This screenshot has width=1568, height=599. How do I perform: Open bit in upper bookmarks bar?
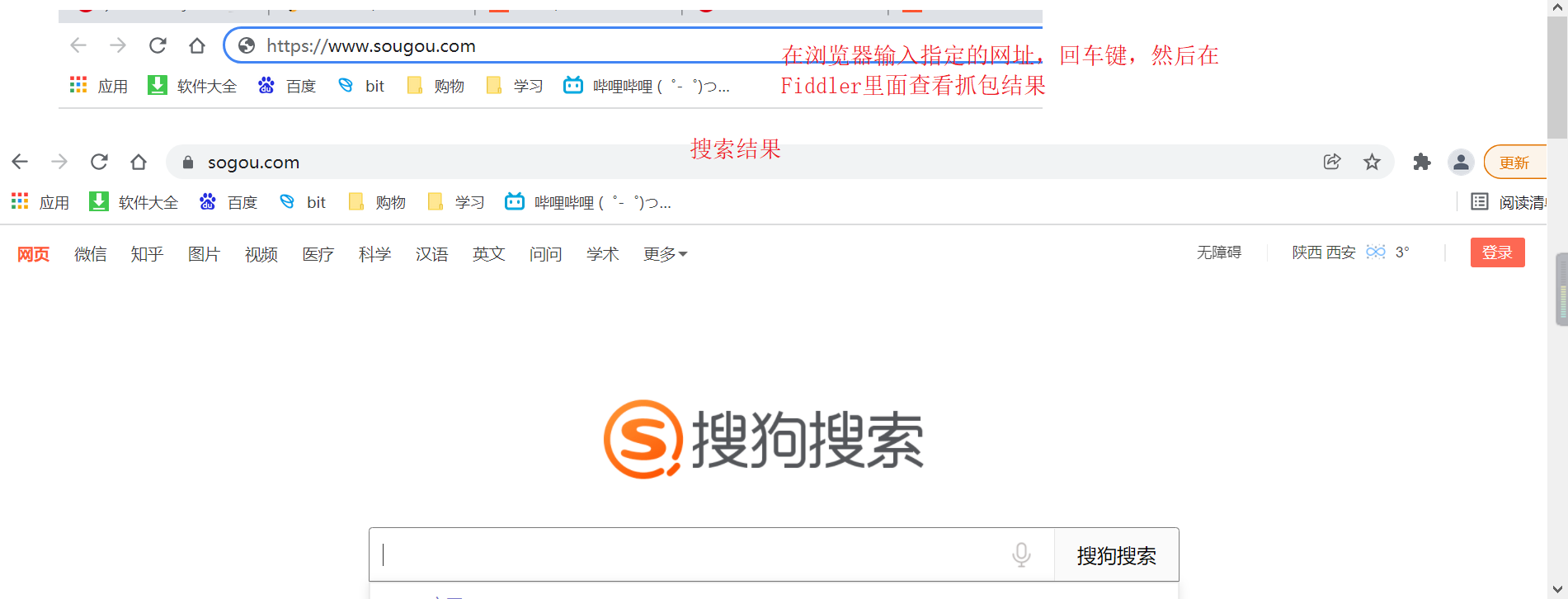361,86
